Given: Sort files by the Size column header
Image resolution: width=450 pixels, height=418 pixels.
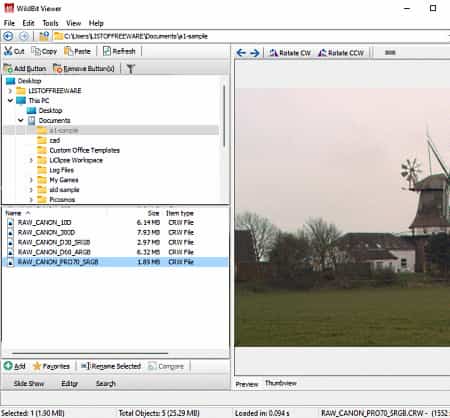Looking at the screenshot, I should [x=153, y=213].
